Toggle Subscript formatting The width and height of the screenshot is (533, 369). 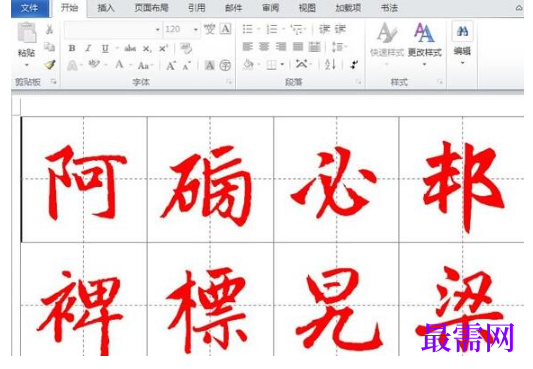[147, 49]
